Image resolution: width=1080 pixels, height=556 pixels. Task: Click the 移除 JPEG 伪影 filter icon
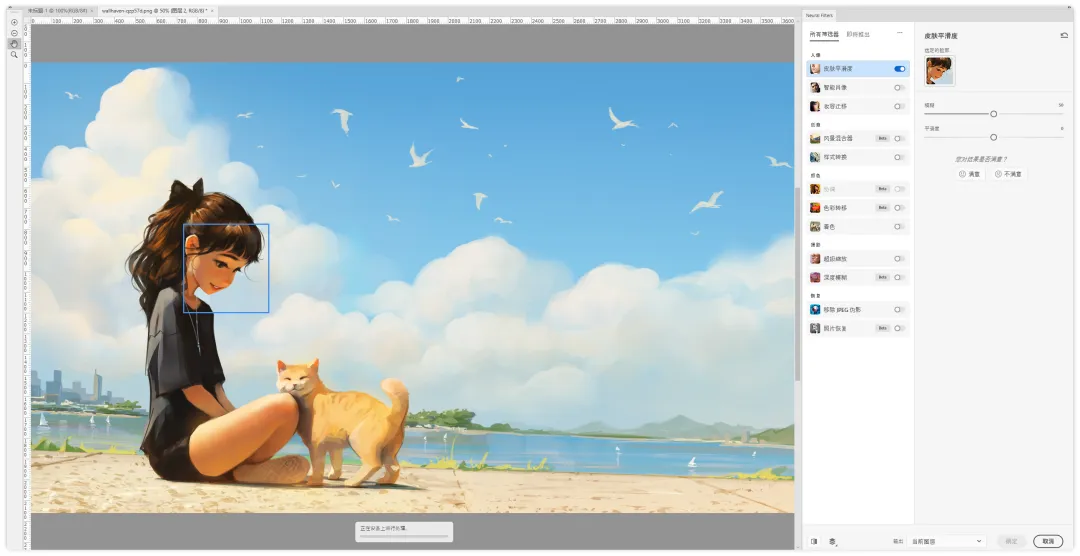click(x=816, y=310)
